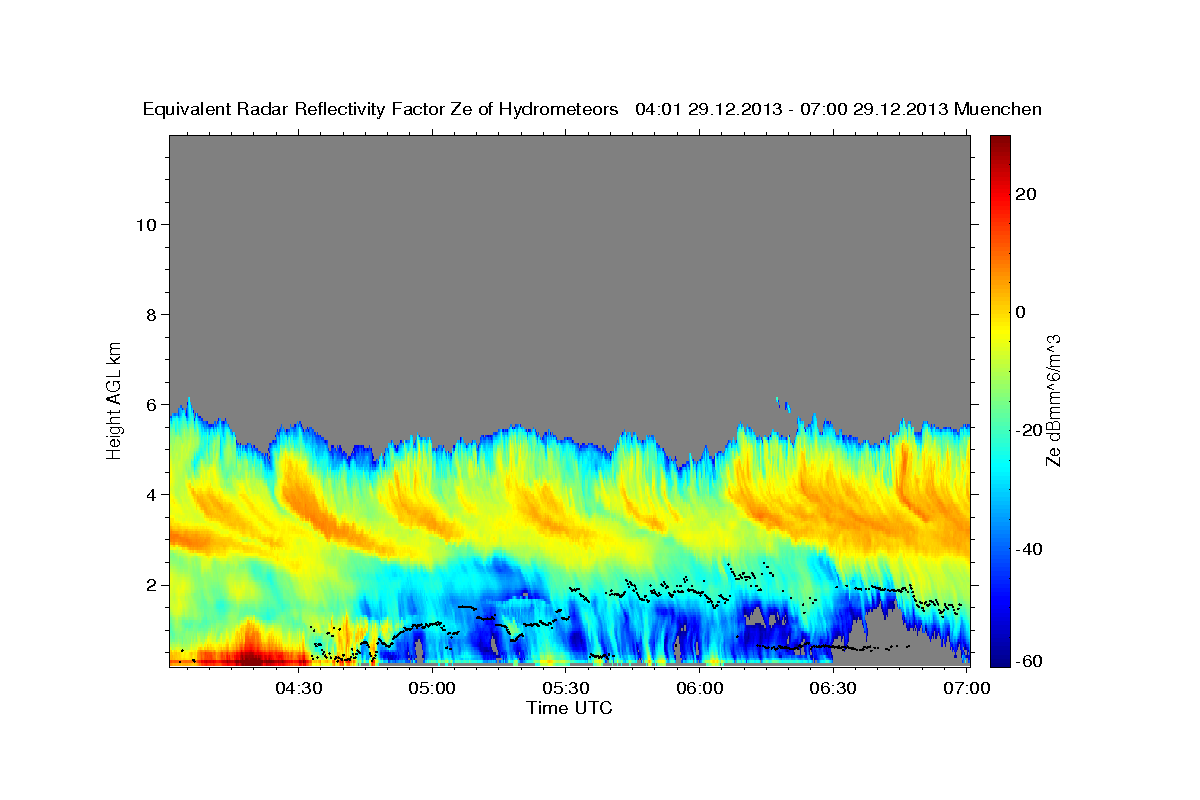Click the 10 km height tick label

click(x=146, y=224)
